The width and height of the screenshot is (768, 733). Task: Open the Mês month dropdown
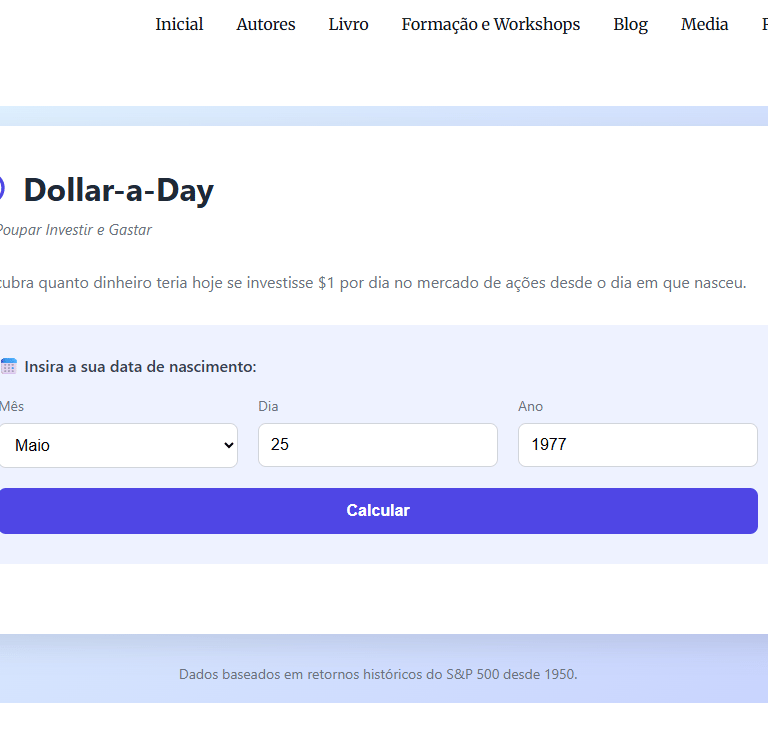[x=118, y=445]
